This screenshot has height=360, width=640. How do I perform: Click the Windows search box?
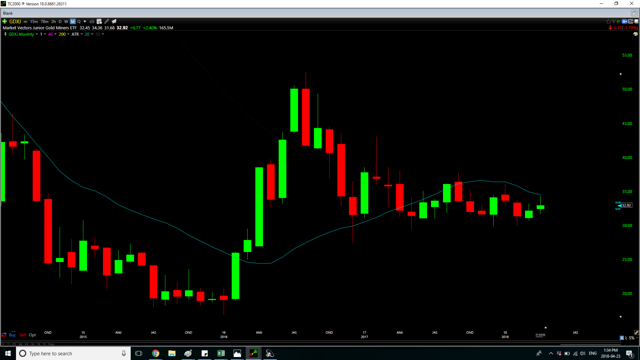pos(73,353)
